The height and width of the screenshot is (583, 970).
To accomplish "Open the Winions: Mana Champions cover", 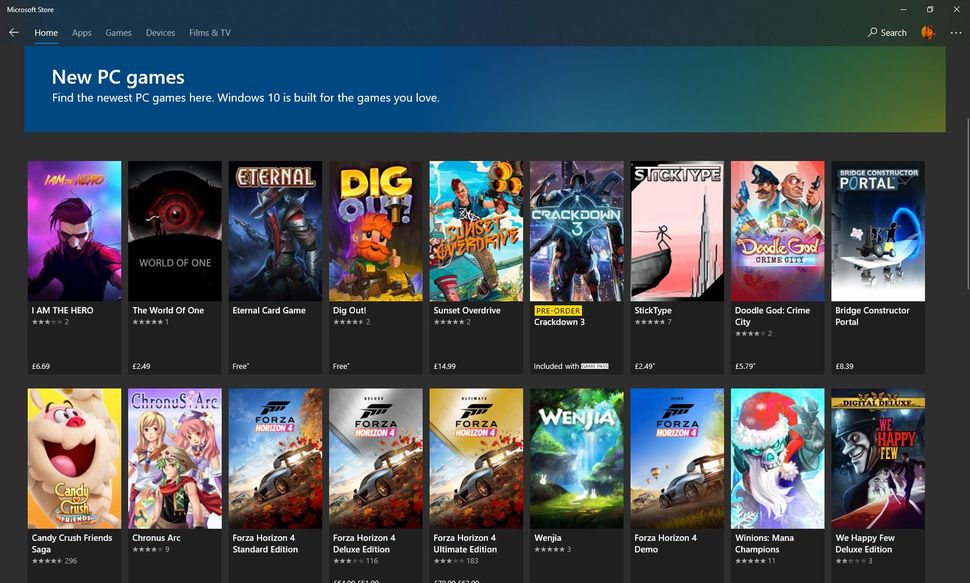I will pyautogui.click(x=778, y=459).
